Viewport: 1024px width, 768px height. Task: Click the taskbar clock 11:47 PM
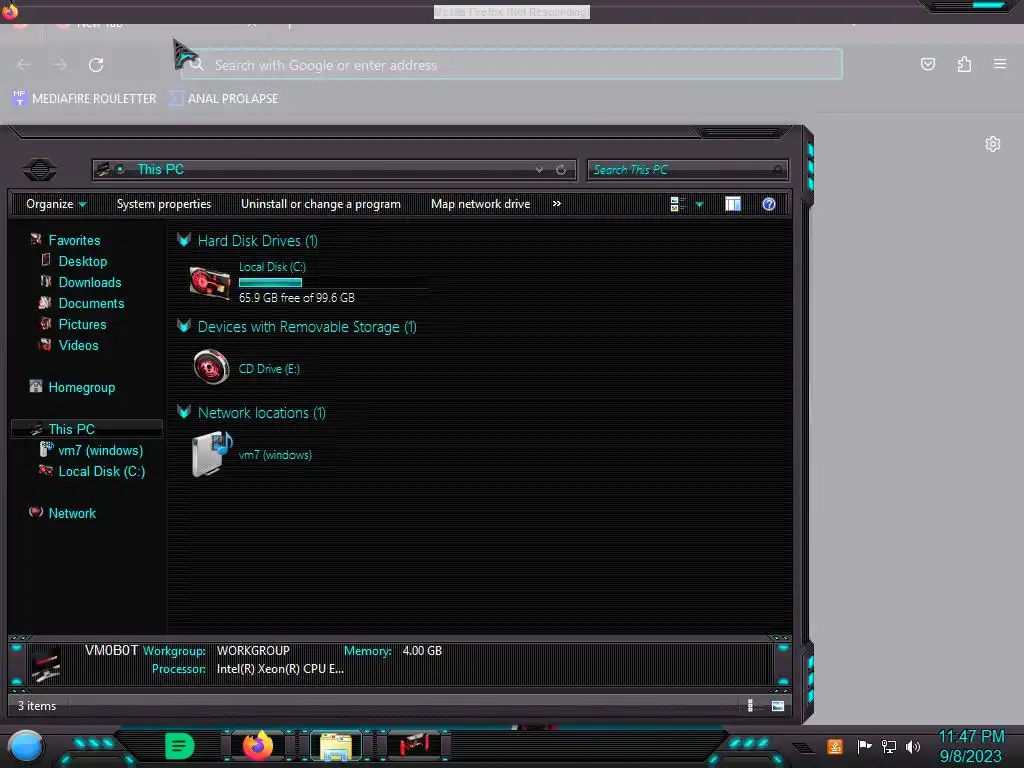click(971, 737)
